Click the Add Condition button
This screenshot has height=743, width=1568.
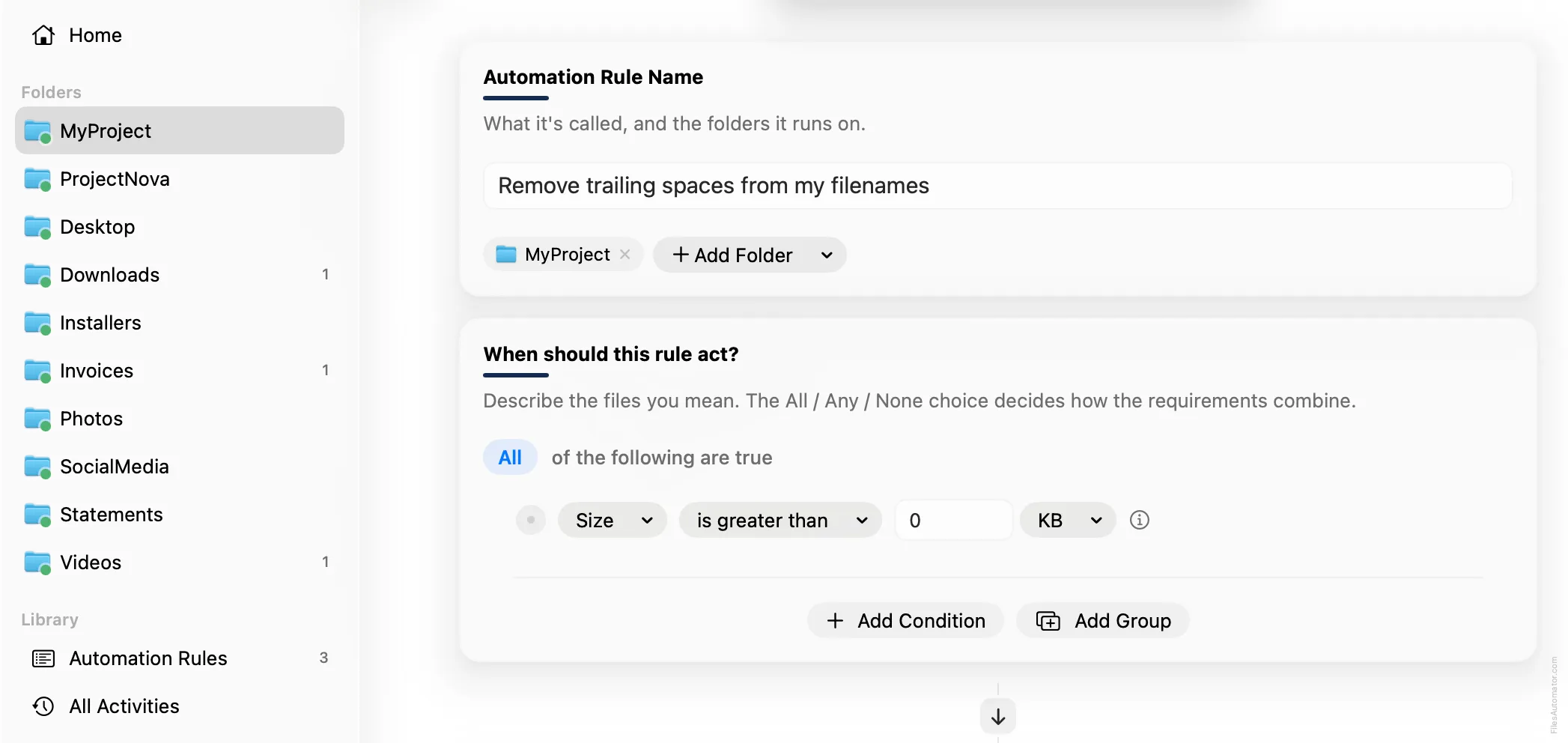905,621
